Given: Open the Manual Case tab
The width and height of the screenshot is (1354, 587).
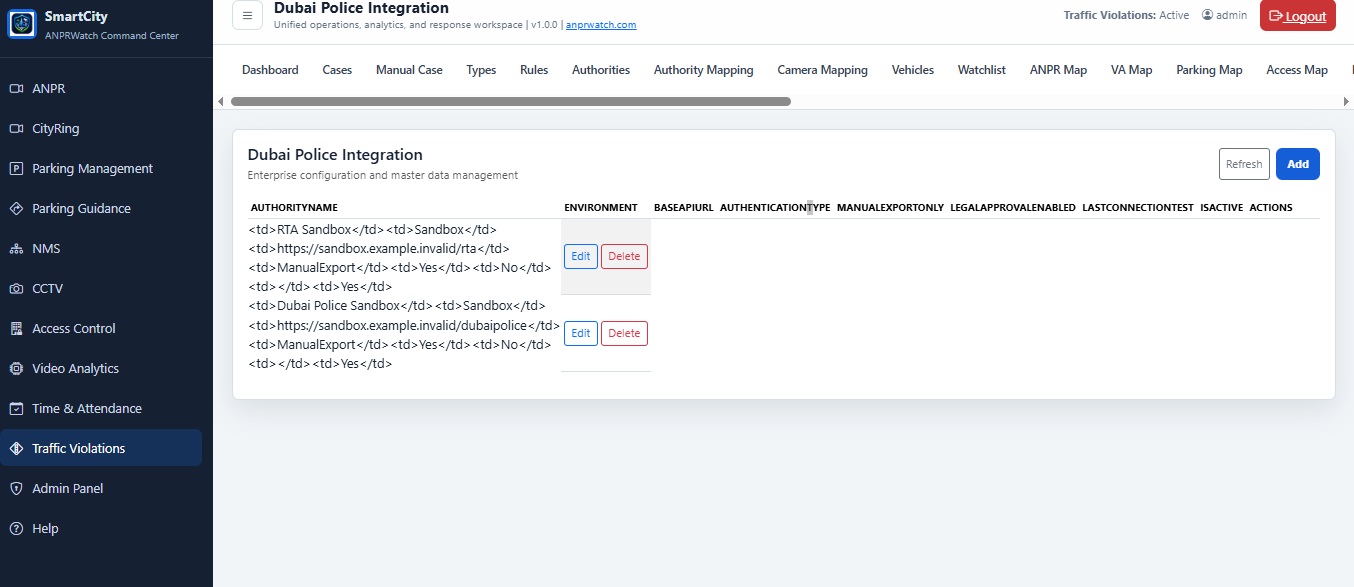Looking at the screenshot, I should pyautogui.click(x=409, y=70).
